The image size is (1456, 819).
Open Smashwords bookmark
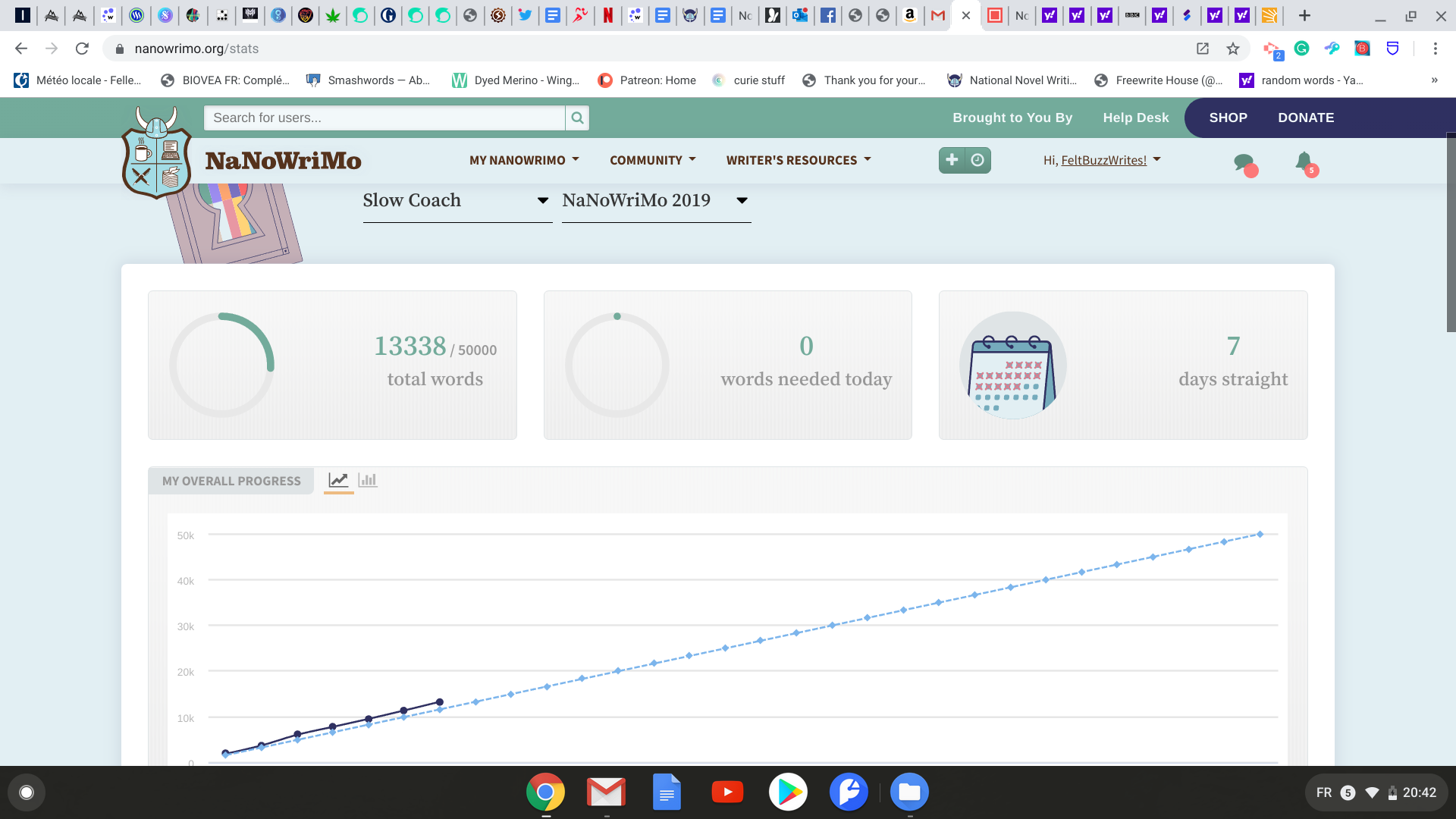[x=369, y=80]
